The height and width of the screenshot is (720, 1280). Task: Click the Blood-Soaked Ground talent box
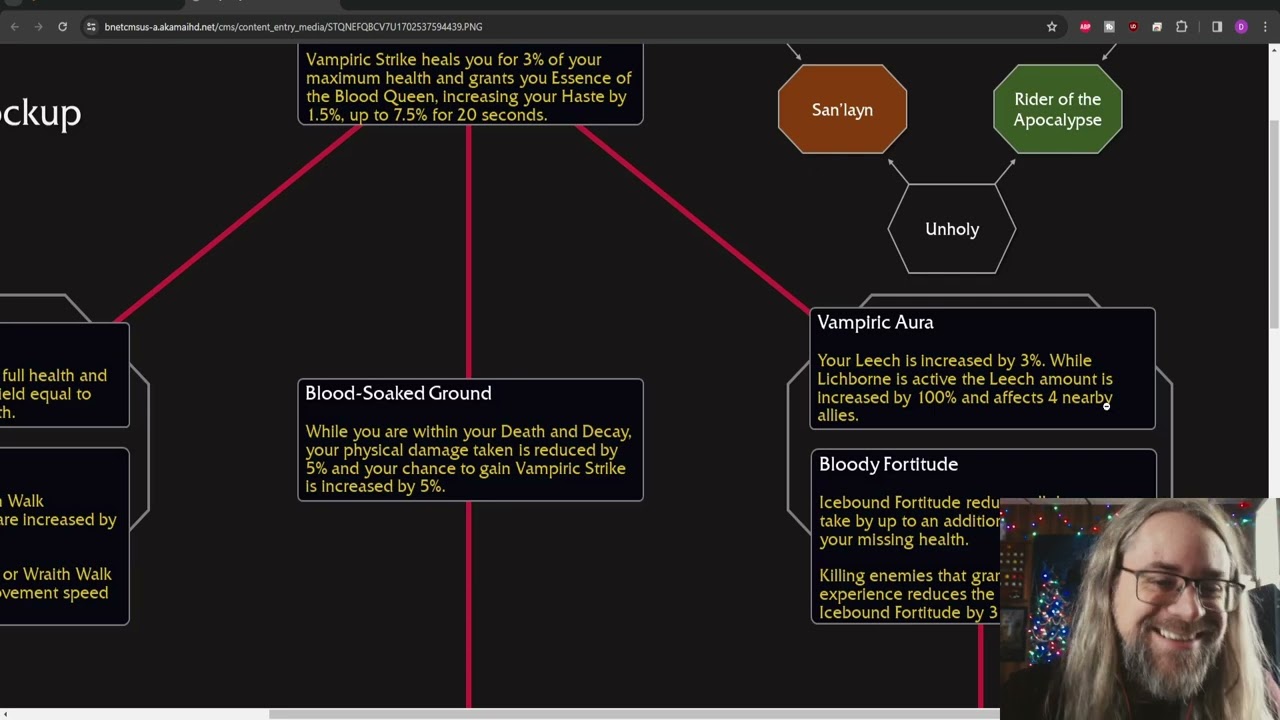[470, 440]
